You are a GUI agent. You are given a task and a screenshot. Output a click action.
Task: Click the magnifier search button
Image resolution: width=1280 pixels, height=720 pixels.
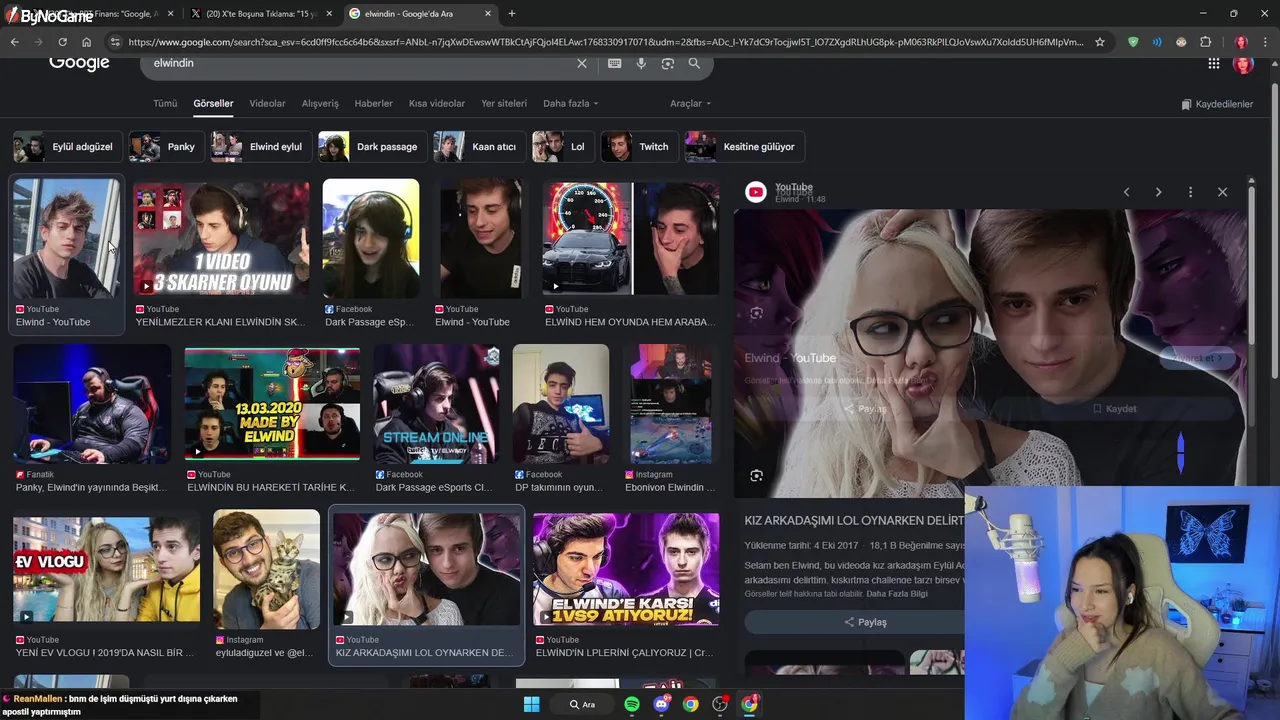694,63
